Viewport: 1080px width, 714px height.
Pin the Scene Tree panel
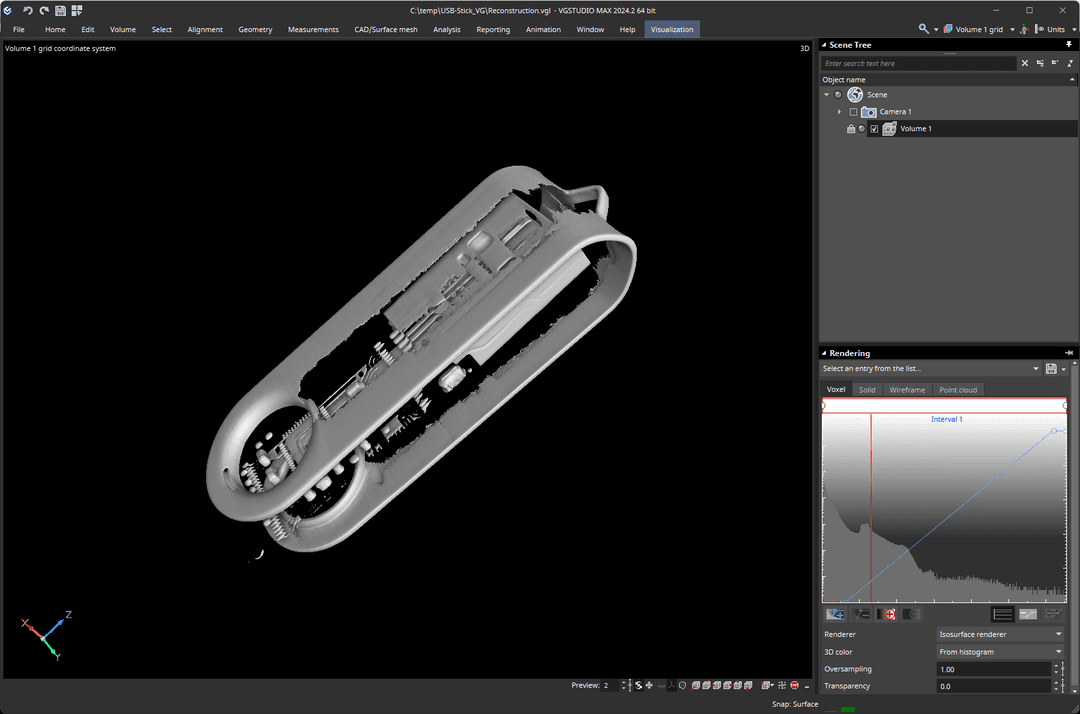[1069, 45]
